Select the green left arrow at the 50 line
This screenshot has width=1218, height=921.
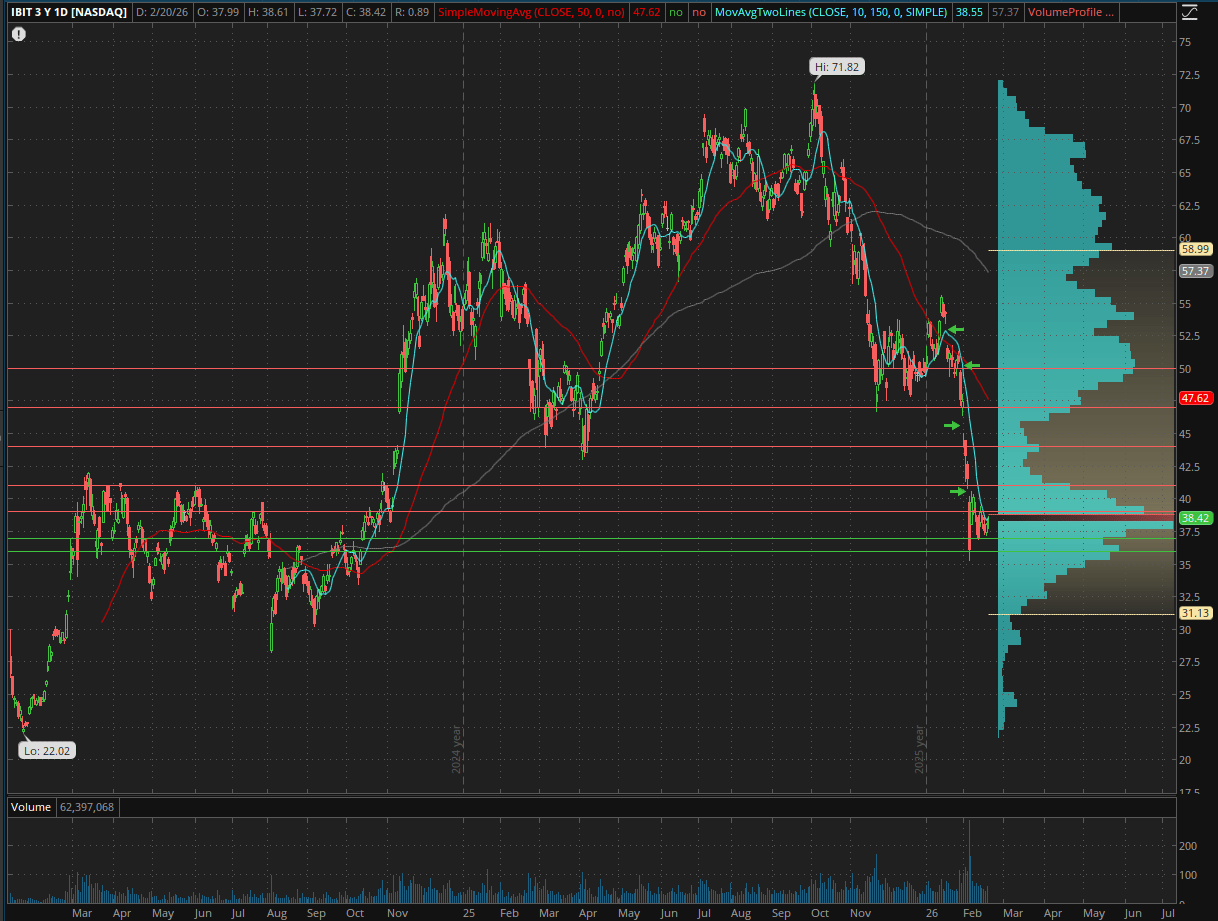point(972,365)
